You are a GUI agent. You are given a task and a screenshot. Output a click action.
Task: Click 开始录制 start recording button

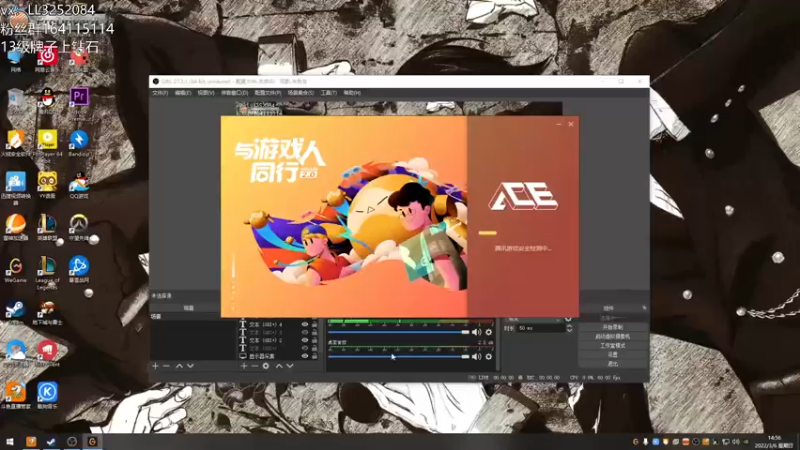(613, 327)
